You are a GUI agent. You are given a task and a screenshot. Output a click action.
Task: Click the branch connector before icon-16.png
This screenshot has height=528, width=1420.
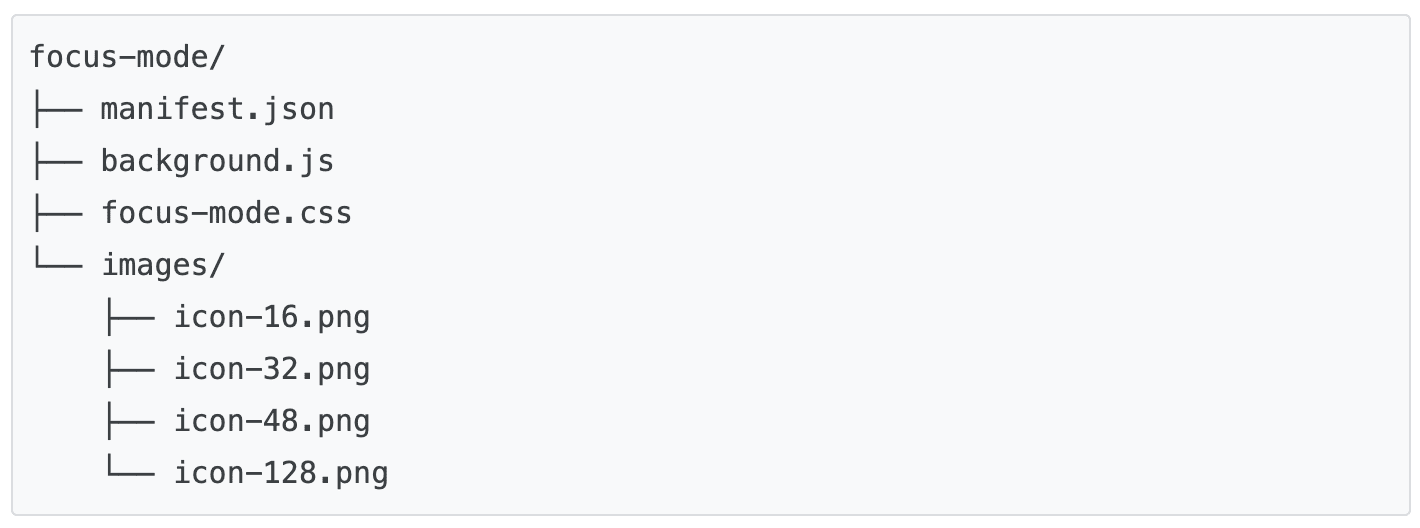[x=128, y=317]
